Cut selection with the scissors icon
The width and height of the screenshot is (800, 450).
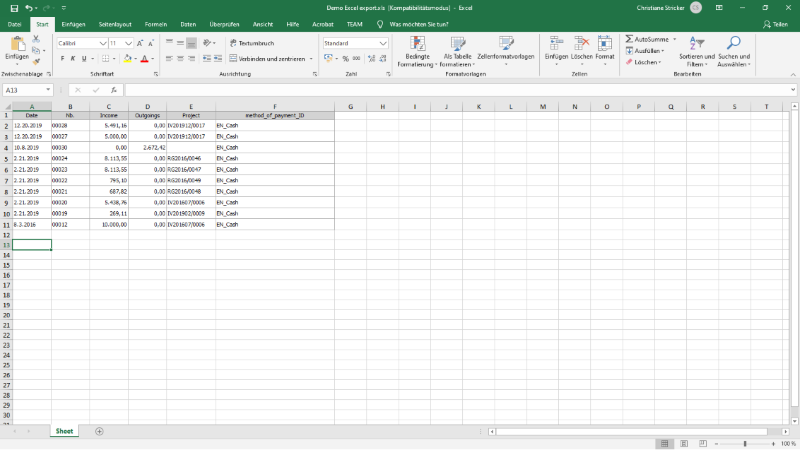click(x=36, y=39)
